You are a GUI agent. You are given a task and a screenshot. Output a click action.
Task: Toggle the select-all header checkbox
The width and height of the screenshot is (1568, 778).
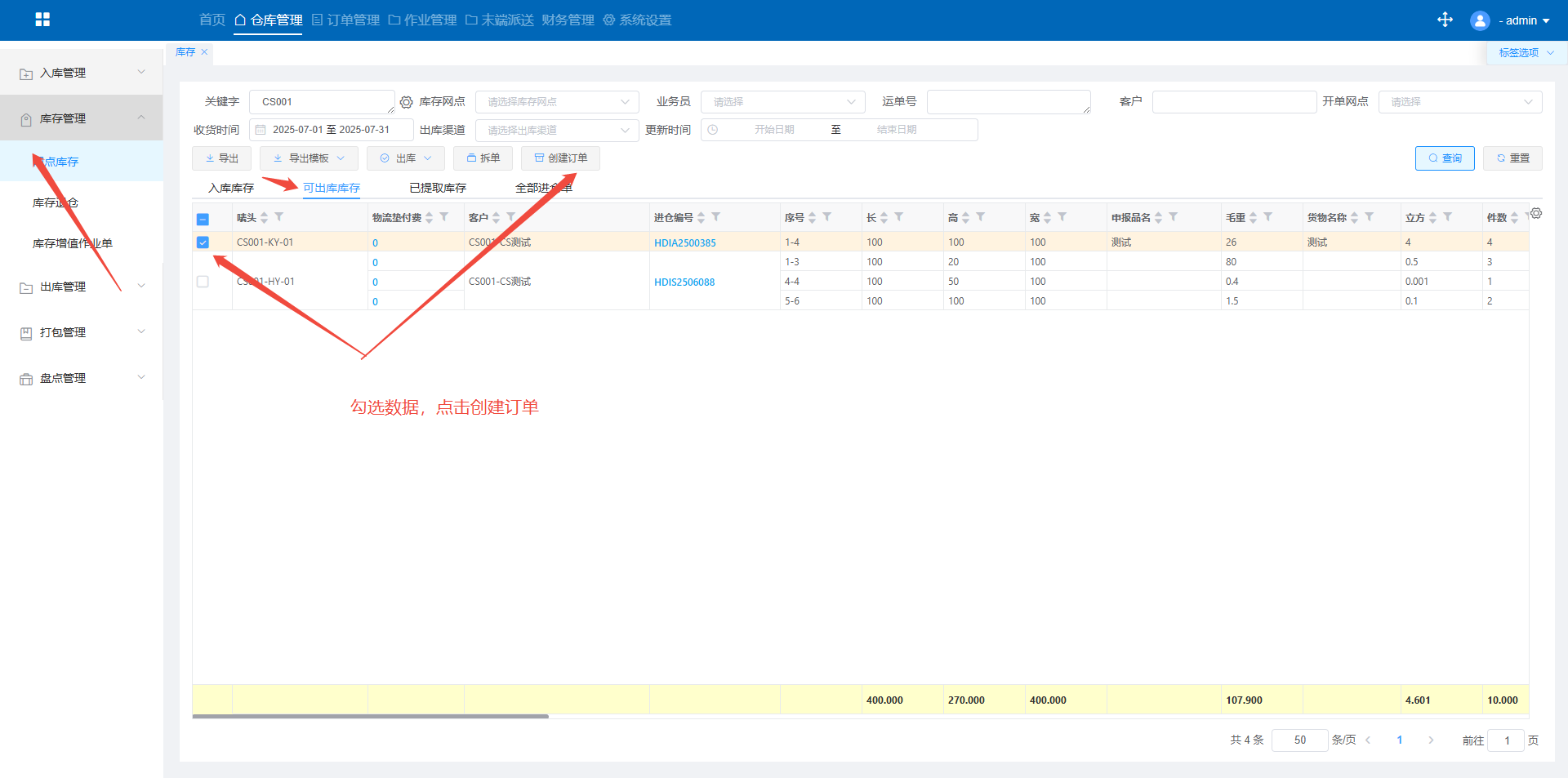point(203,219)
